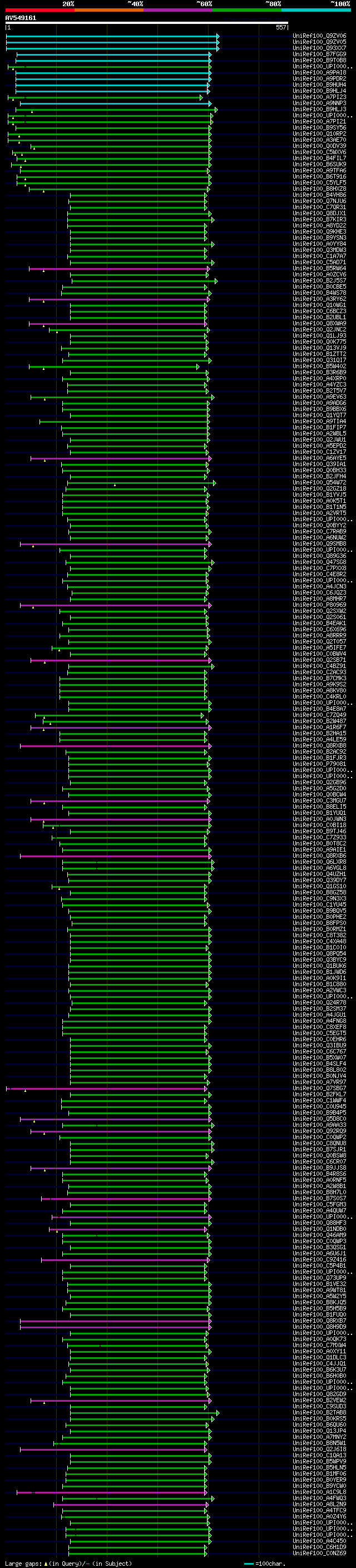Screen dimensions: 356x1568
Task: Select the UniRef100_C0NZ69 label
Action: pos(319,1553)
